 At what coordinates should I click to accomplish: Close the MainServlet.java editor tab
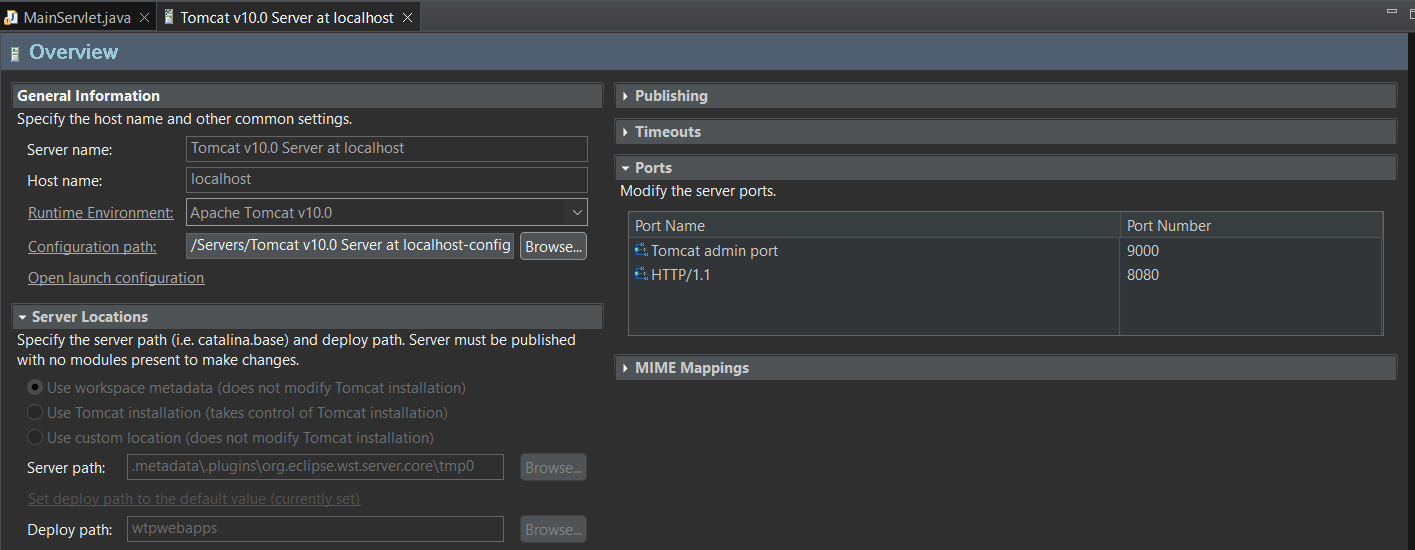pos(144,18)
